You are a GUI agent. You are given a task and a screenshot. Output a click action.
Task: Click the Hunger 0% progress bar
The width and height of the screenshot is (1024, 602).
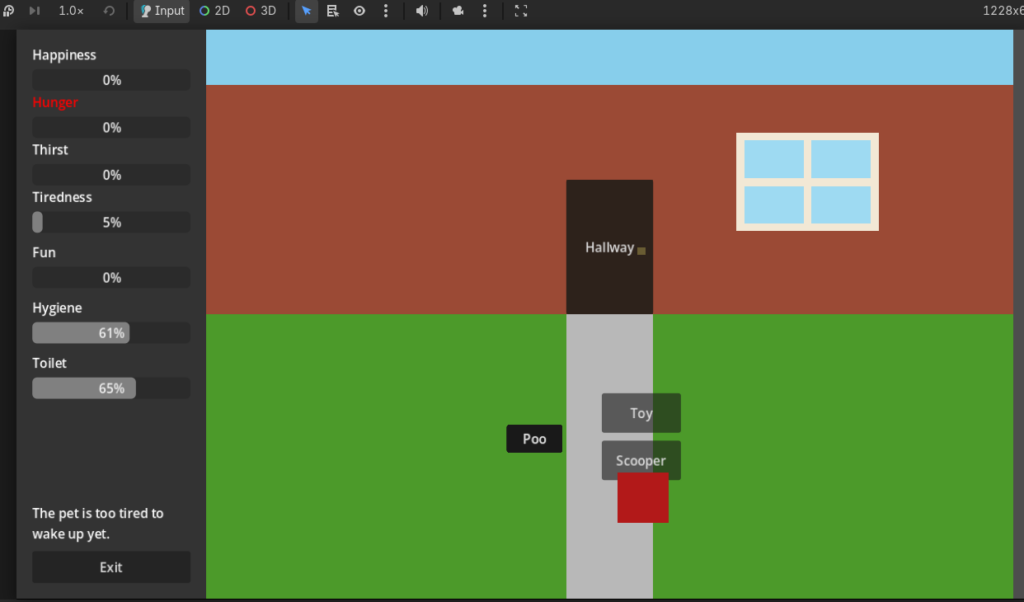click(111, 127)
